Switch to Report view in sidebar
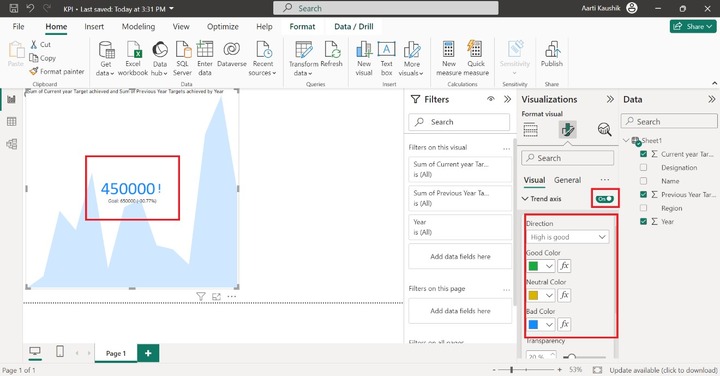720x376 pixels. tap(11, 99)
